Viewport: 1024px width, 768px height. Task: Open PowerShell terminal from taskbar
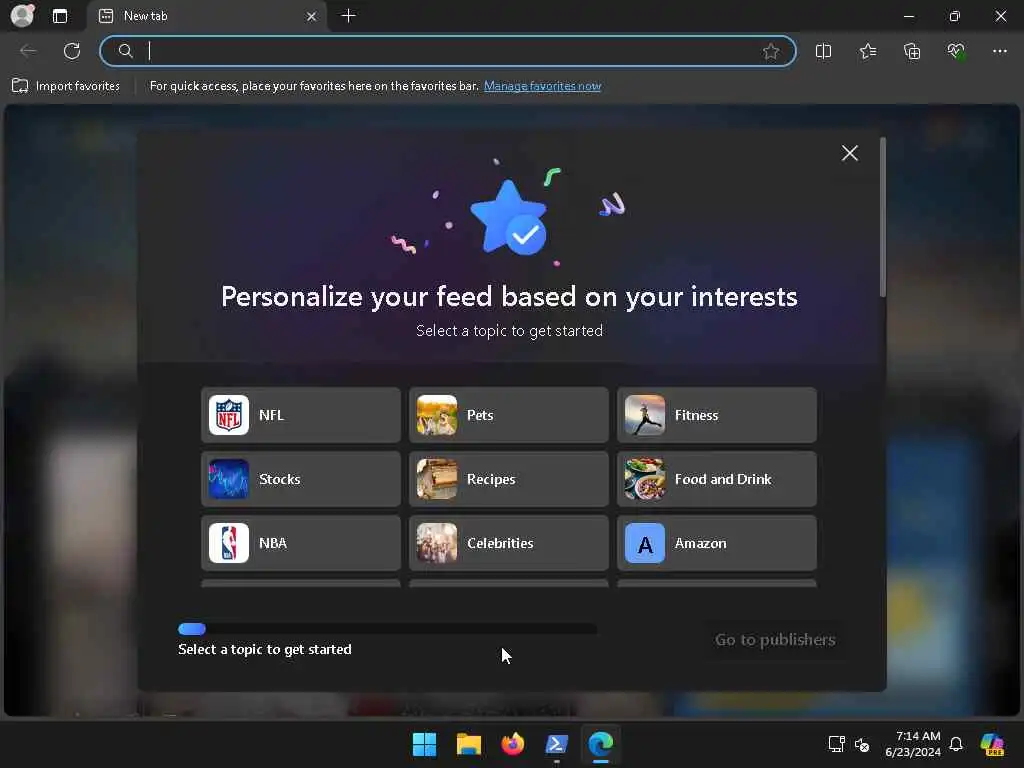coord(556,744)
